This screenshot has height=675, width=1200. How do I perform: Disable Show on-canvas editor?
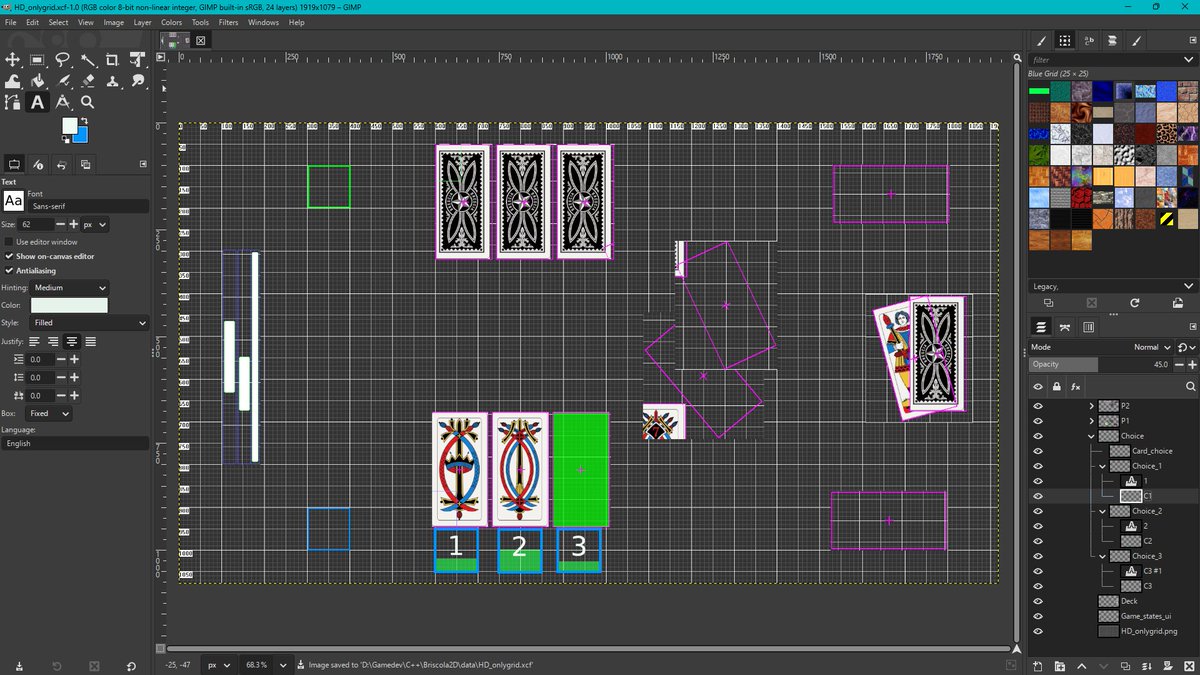click(x=9, y=256)
